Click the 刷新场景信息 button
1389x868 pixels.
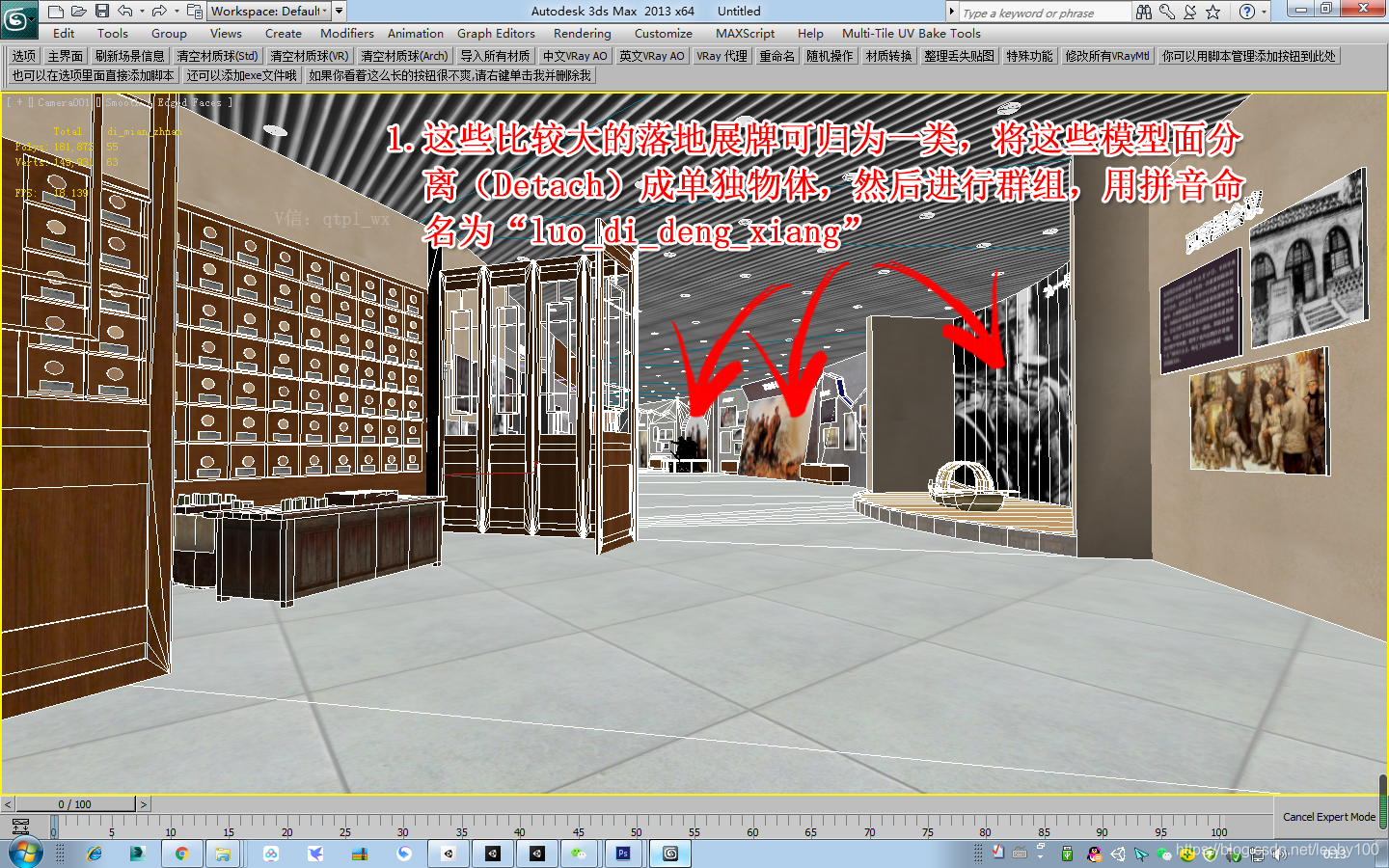[130, 56]
